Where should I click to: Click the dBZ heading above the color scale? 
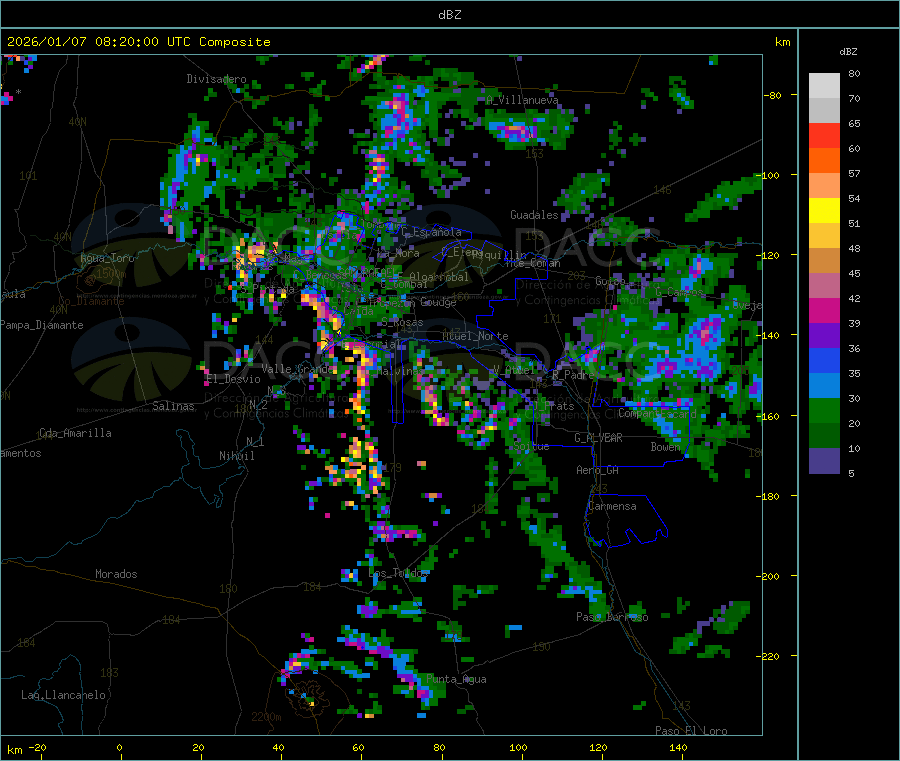point(848,52)
